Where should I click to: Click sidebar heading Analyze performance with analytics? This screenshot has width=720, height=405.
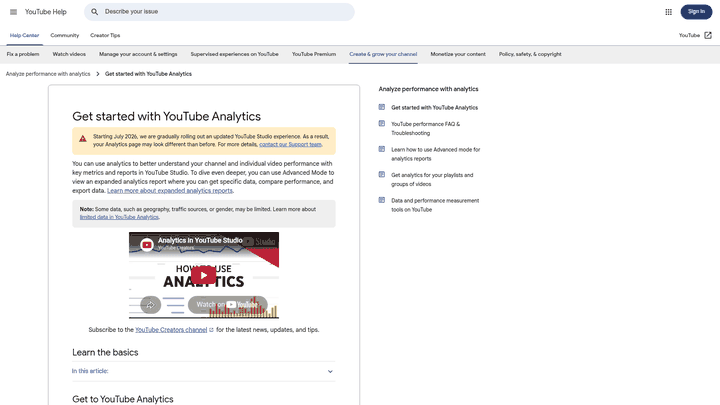pyautogui.click(x=428, y=89)
